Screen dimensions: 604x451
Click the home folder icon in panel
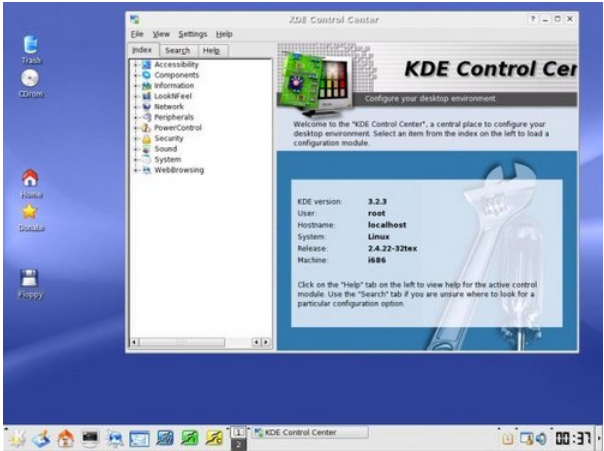(x=66, y=438)
